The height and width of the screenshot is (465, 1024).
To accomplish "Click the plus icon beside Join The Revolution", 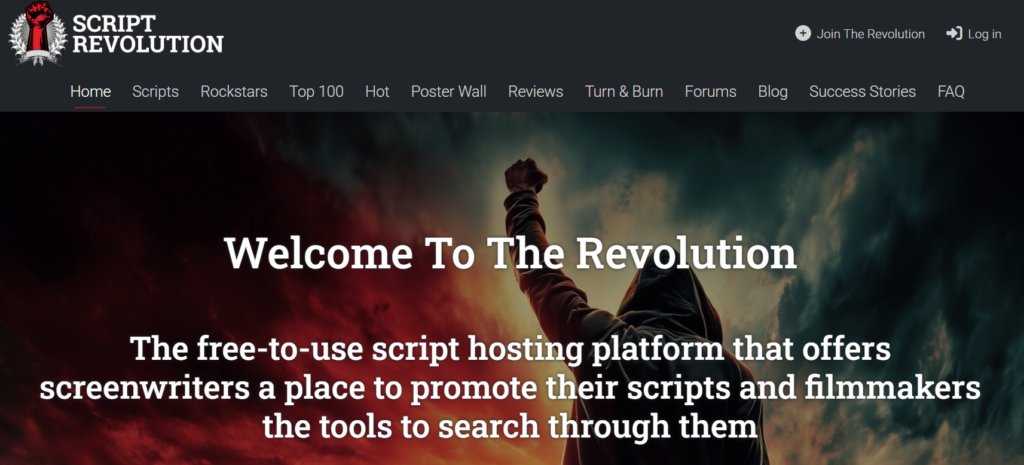I will tap(803, 33).
